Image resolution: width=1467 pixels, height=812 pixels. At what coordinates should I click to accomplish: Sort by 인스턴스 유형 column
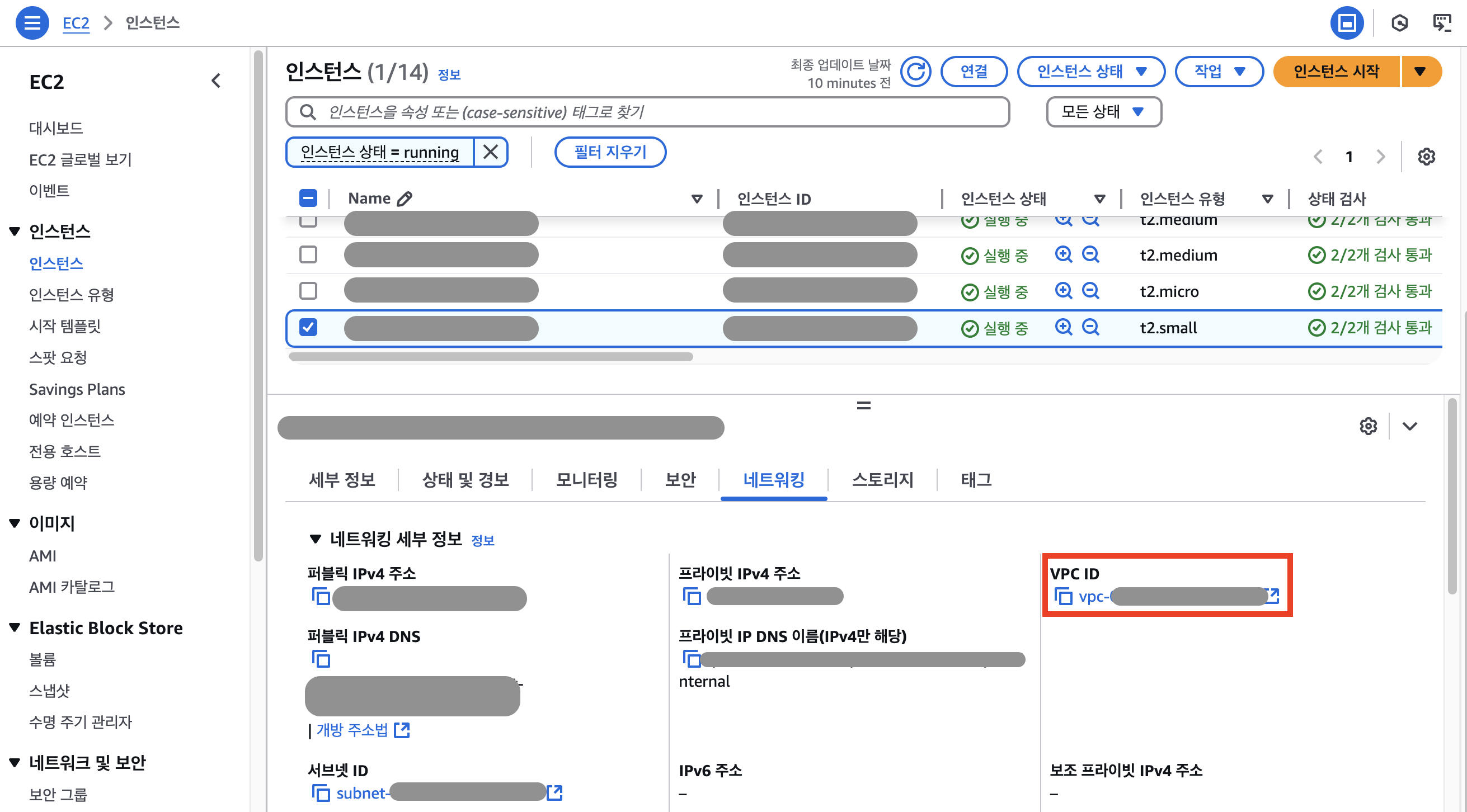[x=1267, y=199]
